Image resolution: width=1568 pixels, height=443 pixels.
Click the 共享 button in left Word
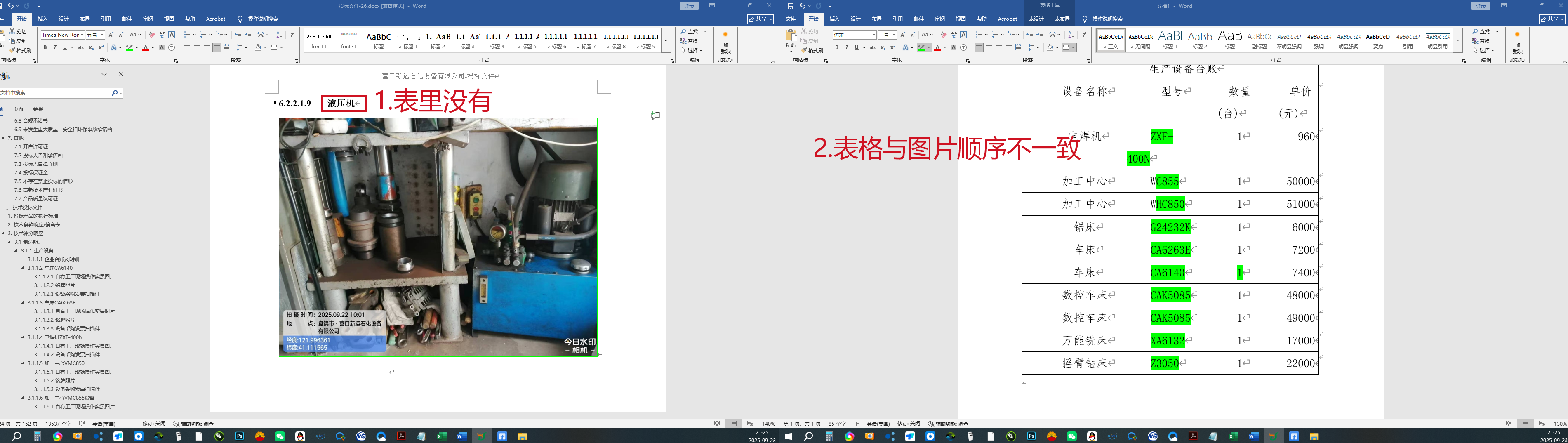(x=760, y=19)
